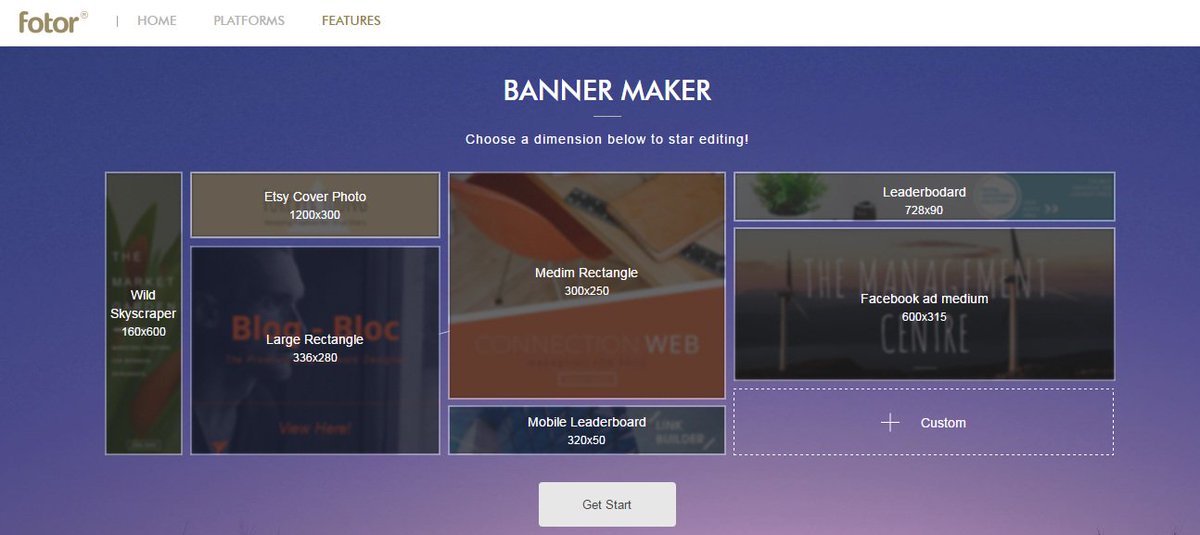
Task: Pick the Medim Rectangle 300x250 banner
Action: coord(587,286)
